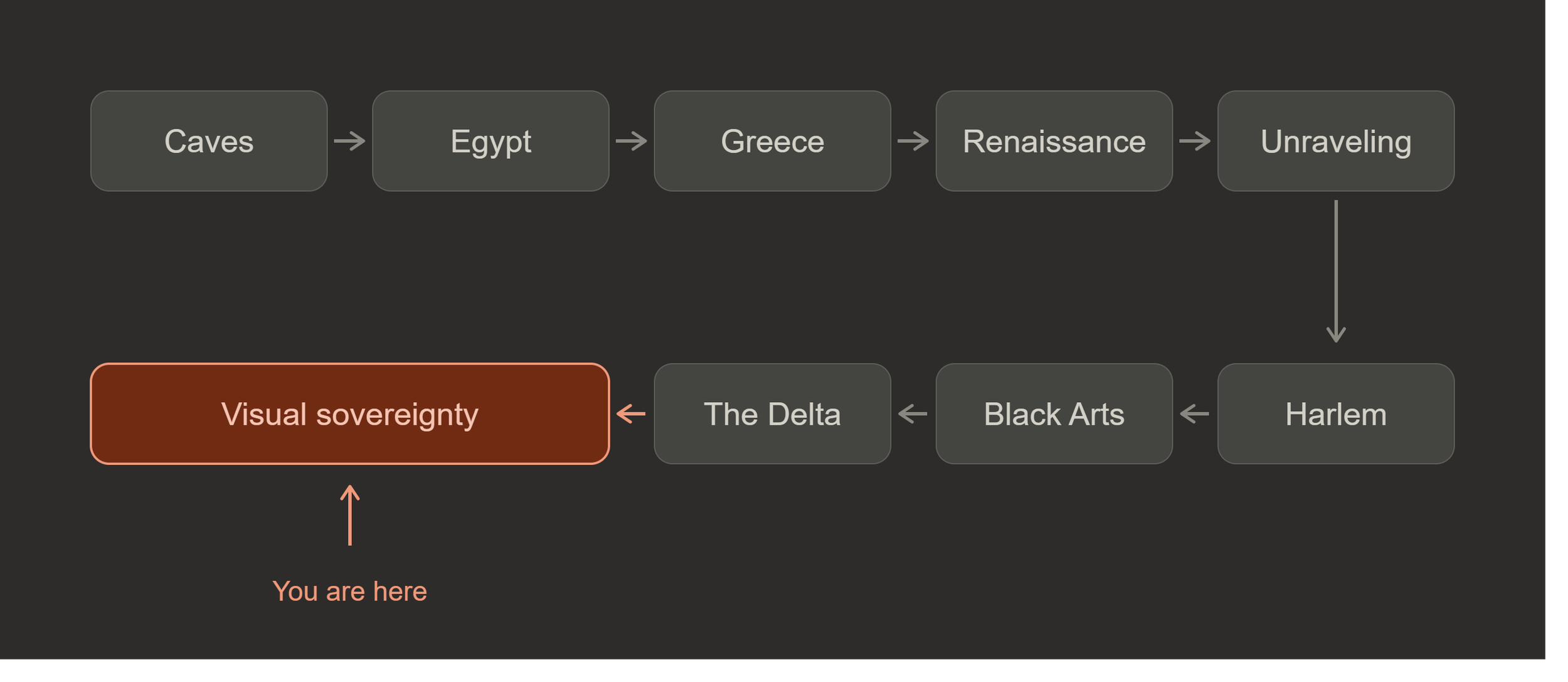Select the Renaissance node
Screen dimensions: 1568x682
pos(1054,141)
